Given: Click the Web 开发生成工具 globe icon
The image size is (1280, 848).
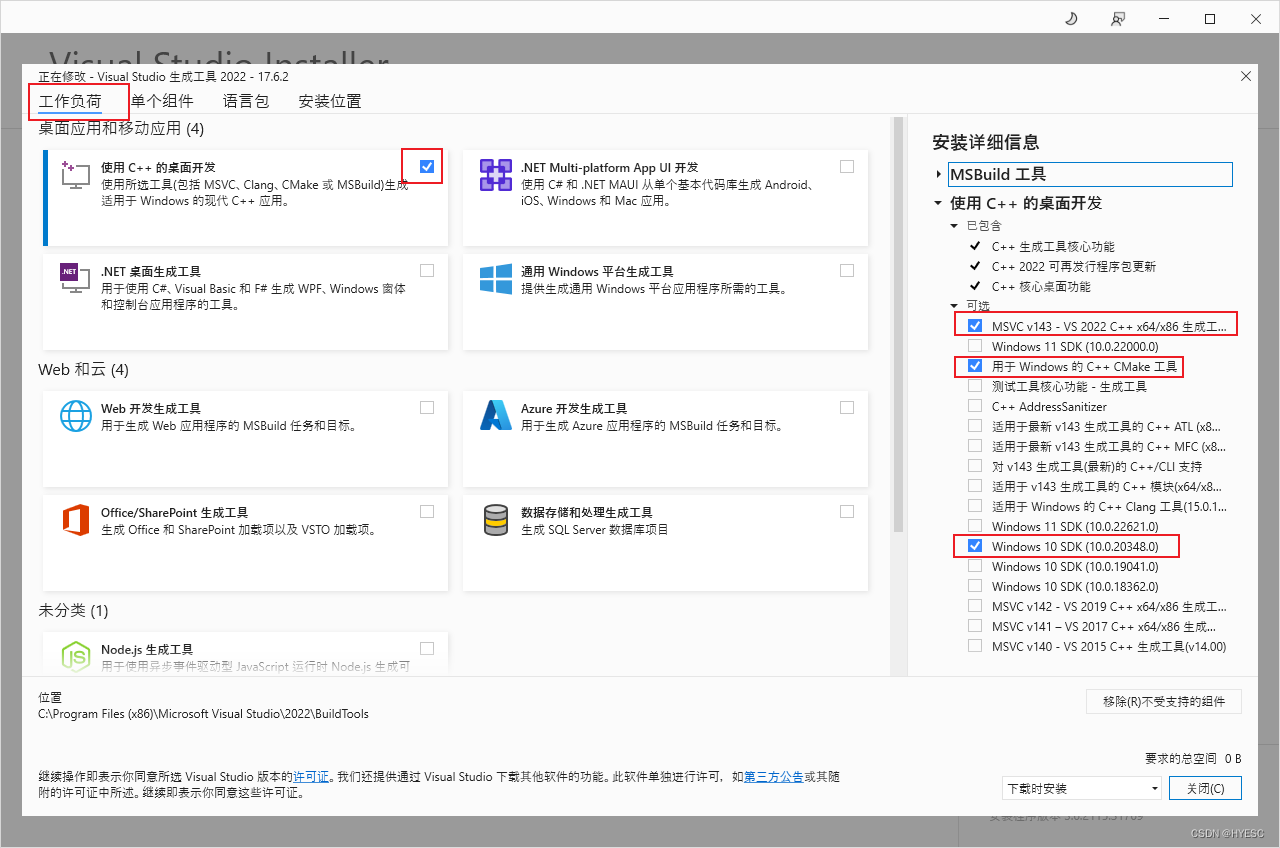Looking at the screenshot, I should coord(74,415).
